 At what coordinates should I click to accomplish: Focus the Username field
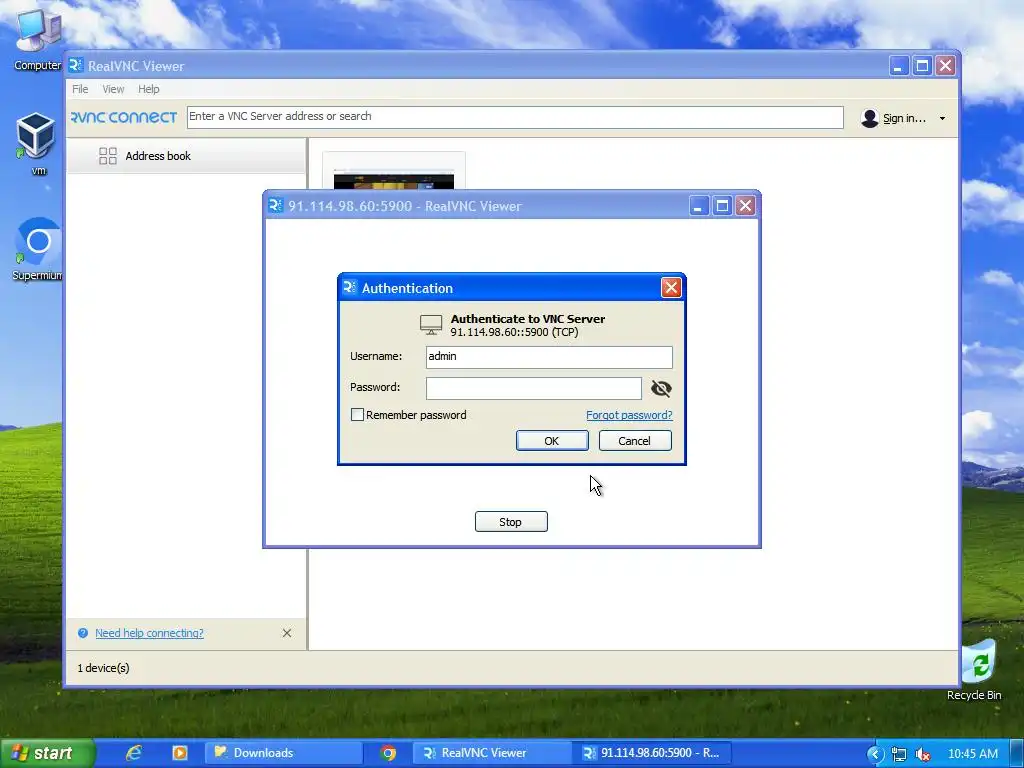coord(549,357)
